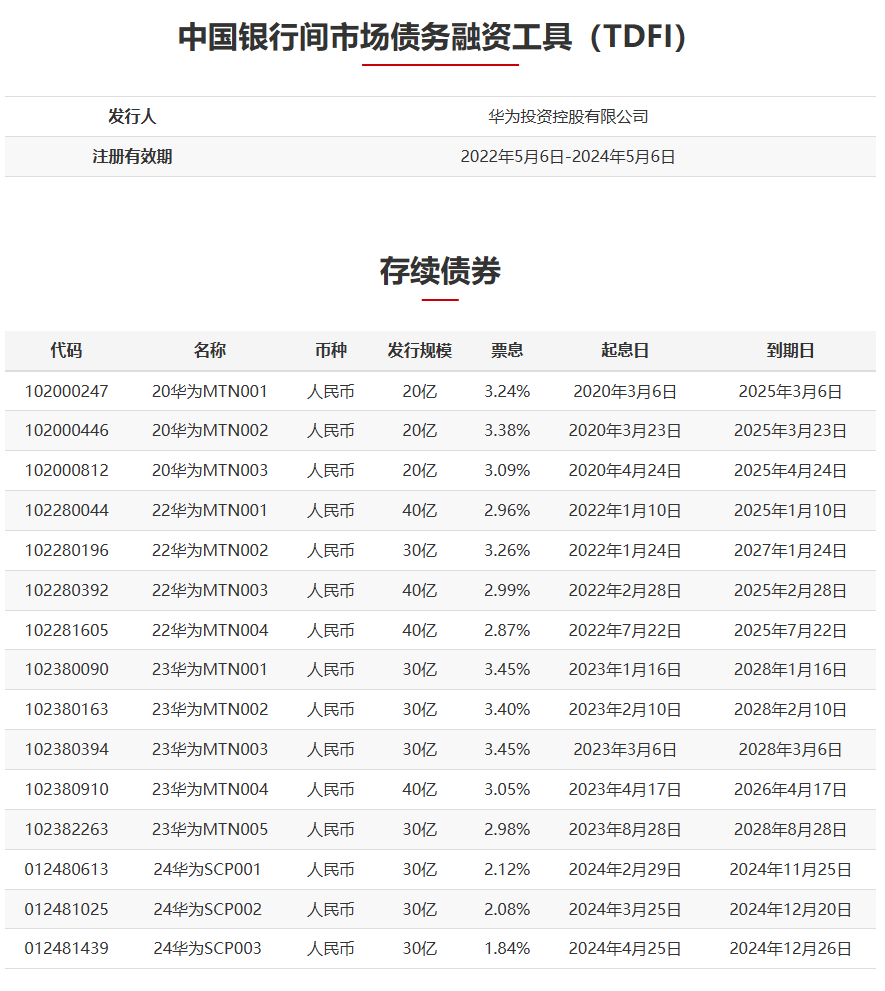The image size is (885, 991).
Task: Click coupon rate 2.96%
Action: coord(507,511)
